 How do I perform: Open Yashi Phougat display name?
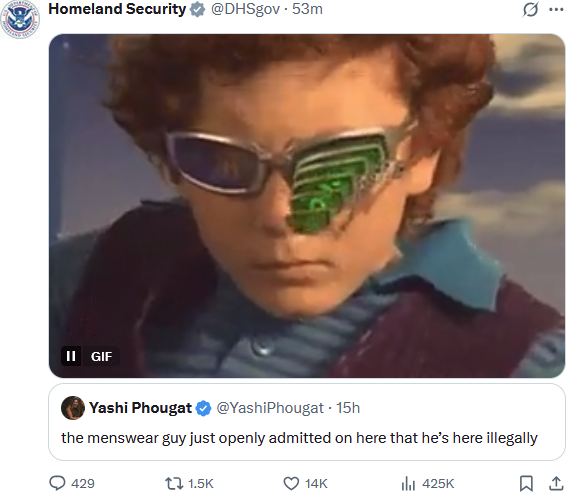140,408
